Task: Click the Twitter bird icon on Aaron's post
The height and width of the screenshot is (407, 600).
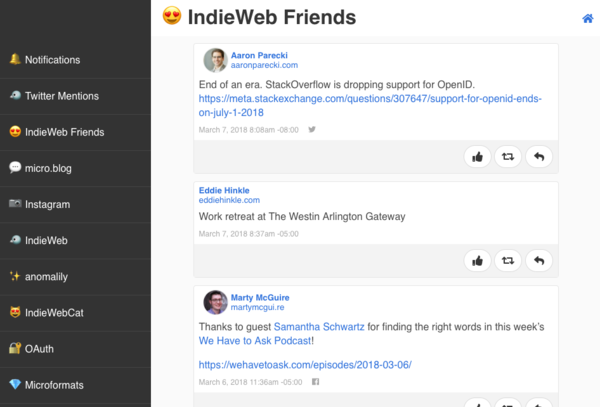Action: click(312, 130)
